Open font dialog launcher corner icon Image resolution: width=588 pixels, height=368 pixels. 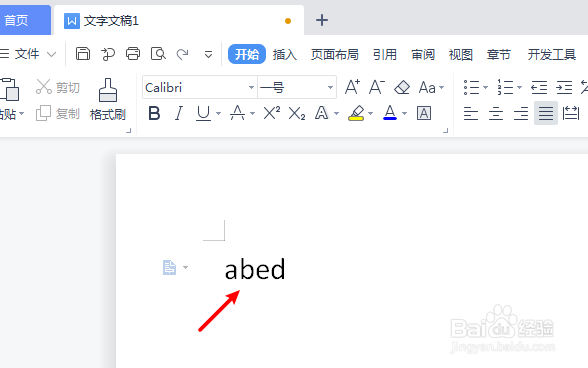[x=446, y=131]
